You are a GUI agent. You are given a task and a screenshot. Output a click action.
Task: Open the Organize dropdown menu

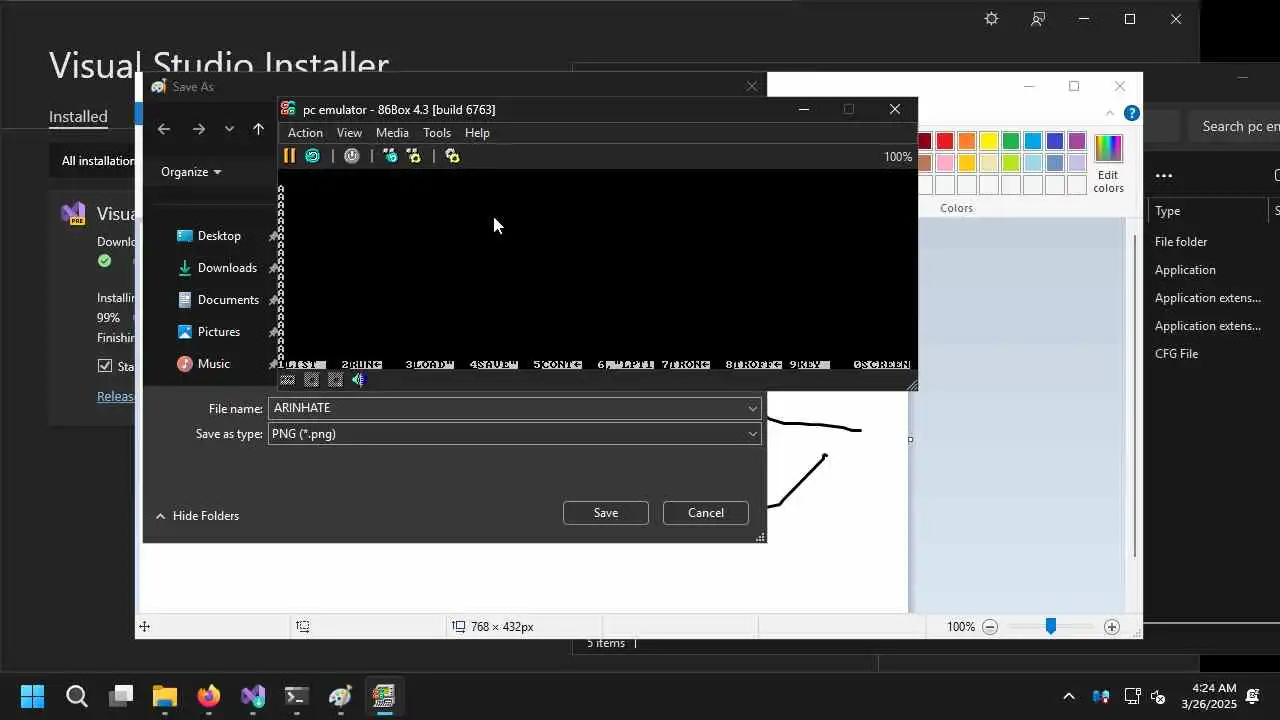191,172
